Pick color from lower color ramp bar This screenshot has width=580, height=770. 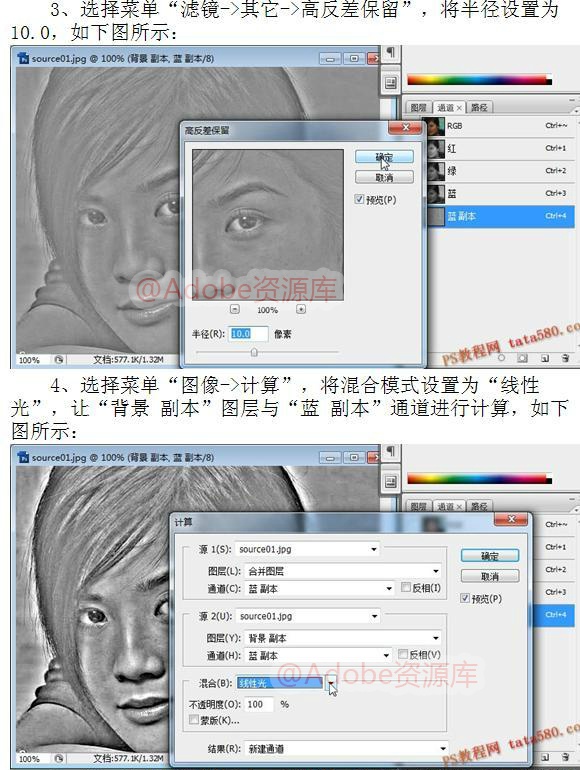[479, 479]
